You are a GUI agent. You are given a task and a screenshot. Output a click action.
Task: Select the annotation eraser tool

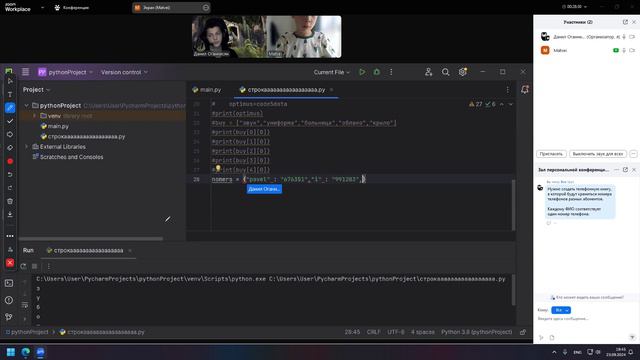point(10,148)
